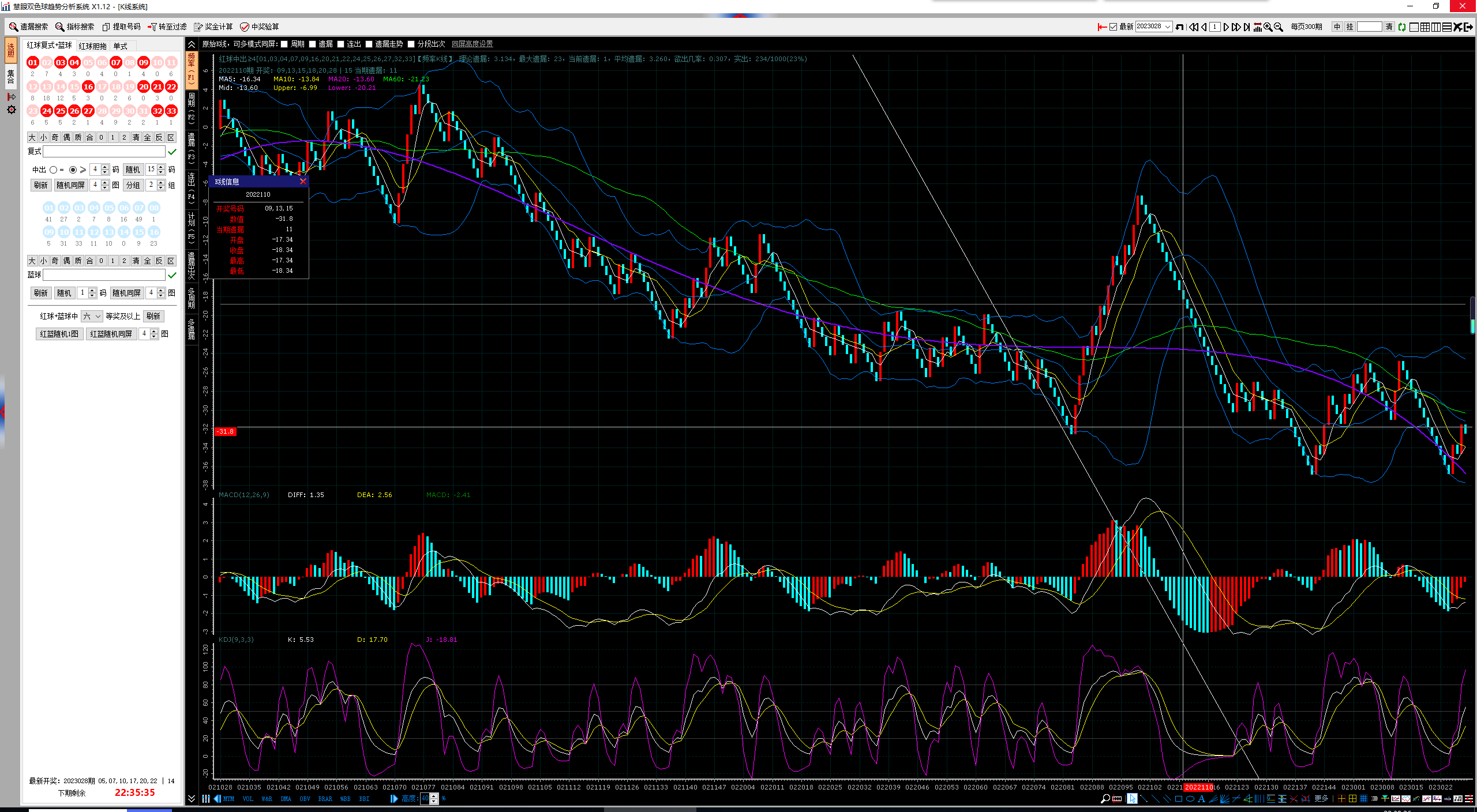
Task: Show previous indicators left arrow
Action: (x=217, y=799)
